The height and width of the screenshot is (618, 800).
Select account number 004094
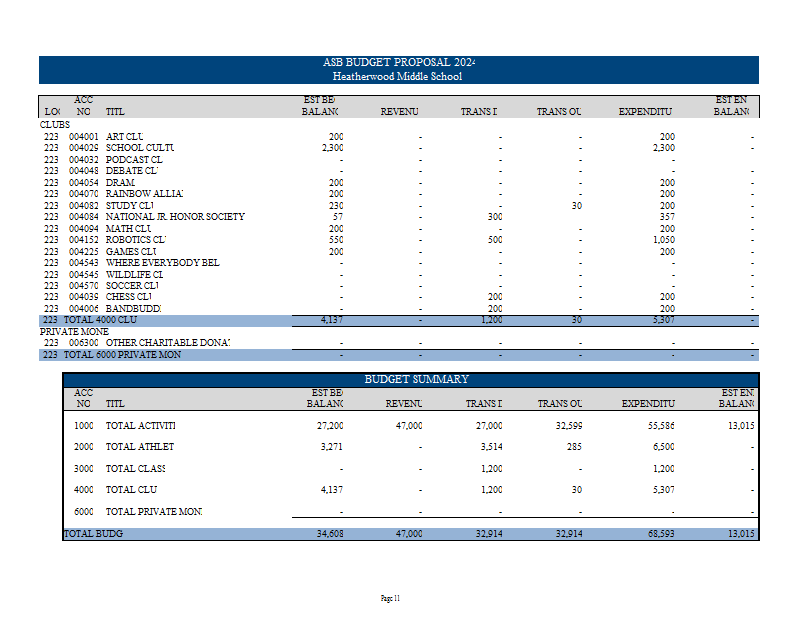84,228
